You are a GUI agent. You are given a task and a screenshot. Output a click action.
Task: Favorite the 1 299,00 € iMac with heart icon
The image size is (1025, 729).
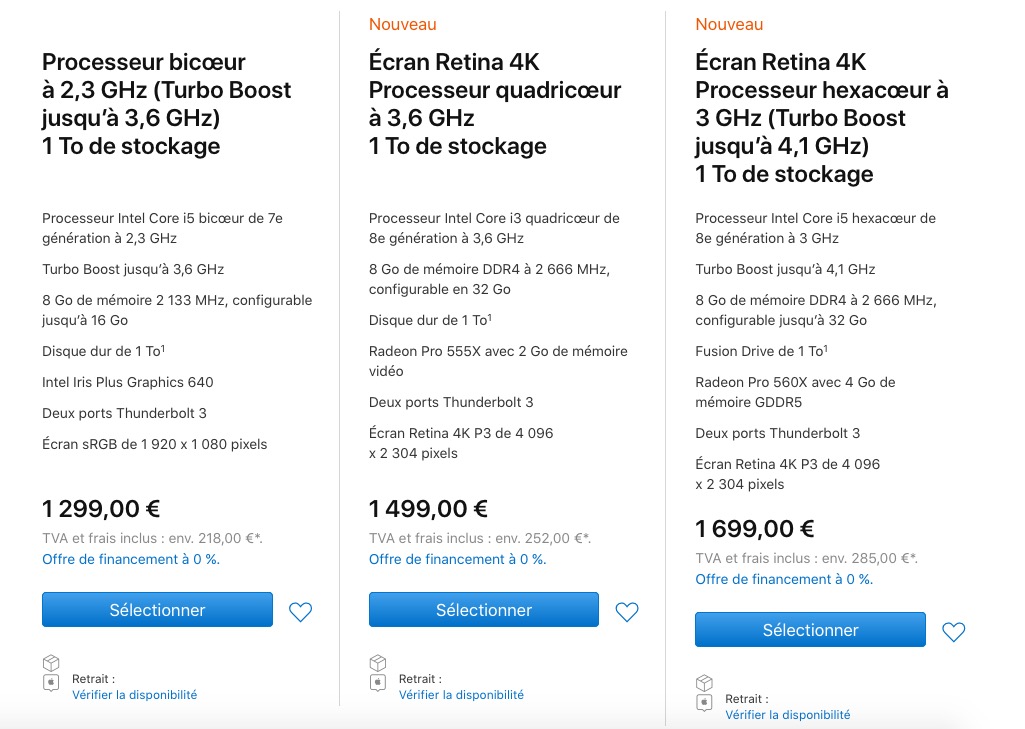(x=301, y=611)
